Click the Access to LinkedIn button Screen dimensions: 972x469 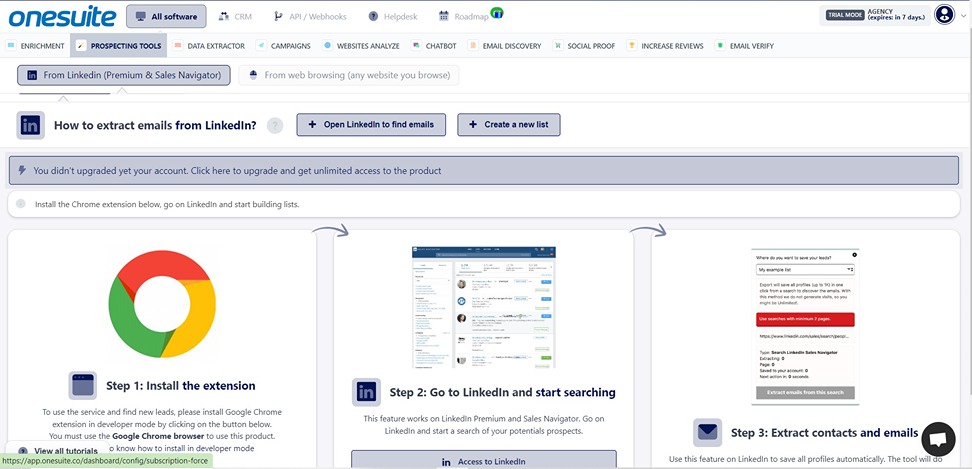pos(484,462)
